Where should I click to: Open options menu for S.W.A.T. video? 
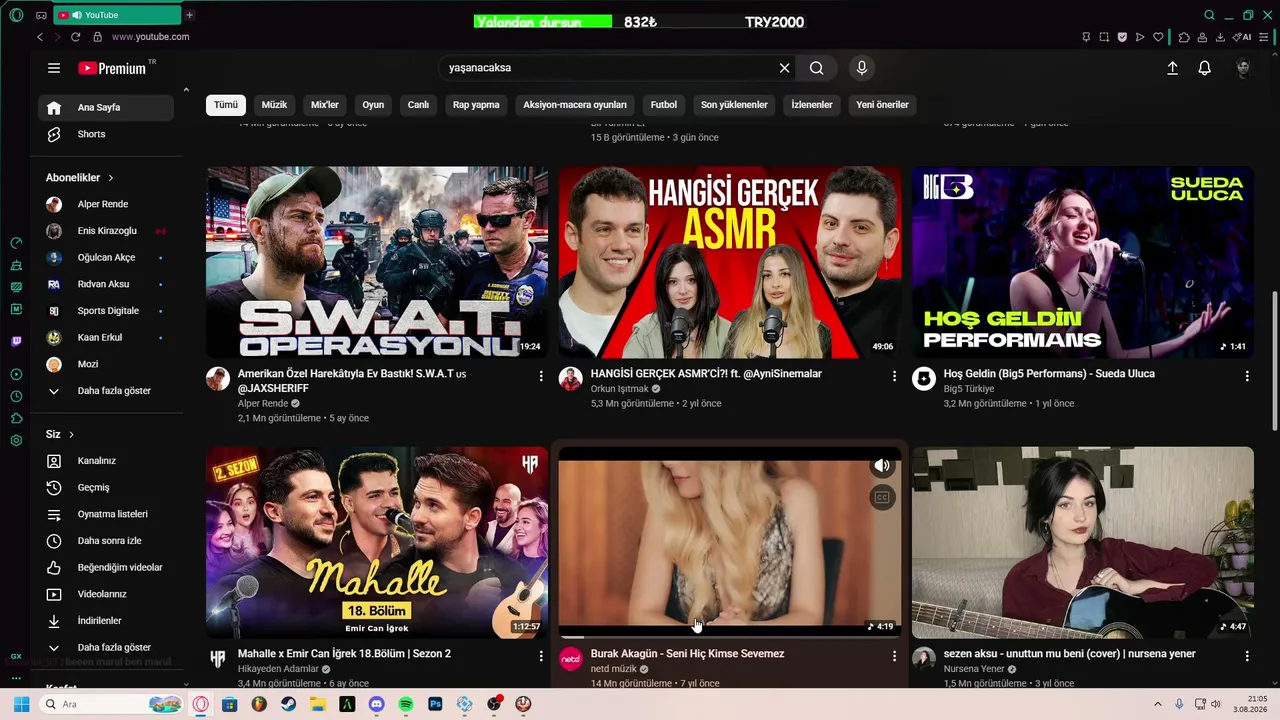tap(541, 376)
